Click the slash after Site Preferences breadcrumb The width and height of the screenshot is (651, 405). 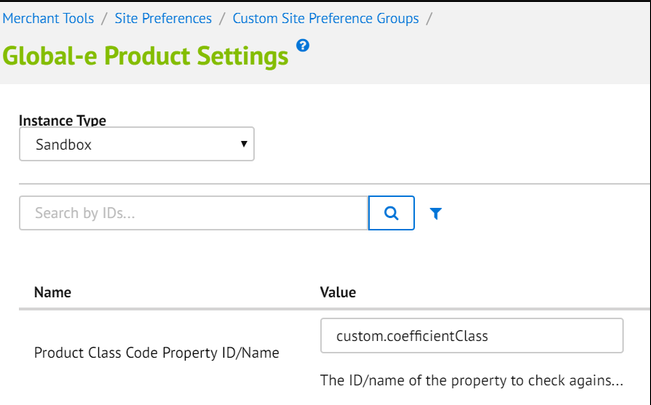(x=222, y=18)
